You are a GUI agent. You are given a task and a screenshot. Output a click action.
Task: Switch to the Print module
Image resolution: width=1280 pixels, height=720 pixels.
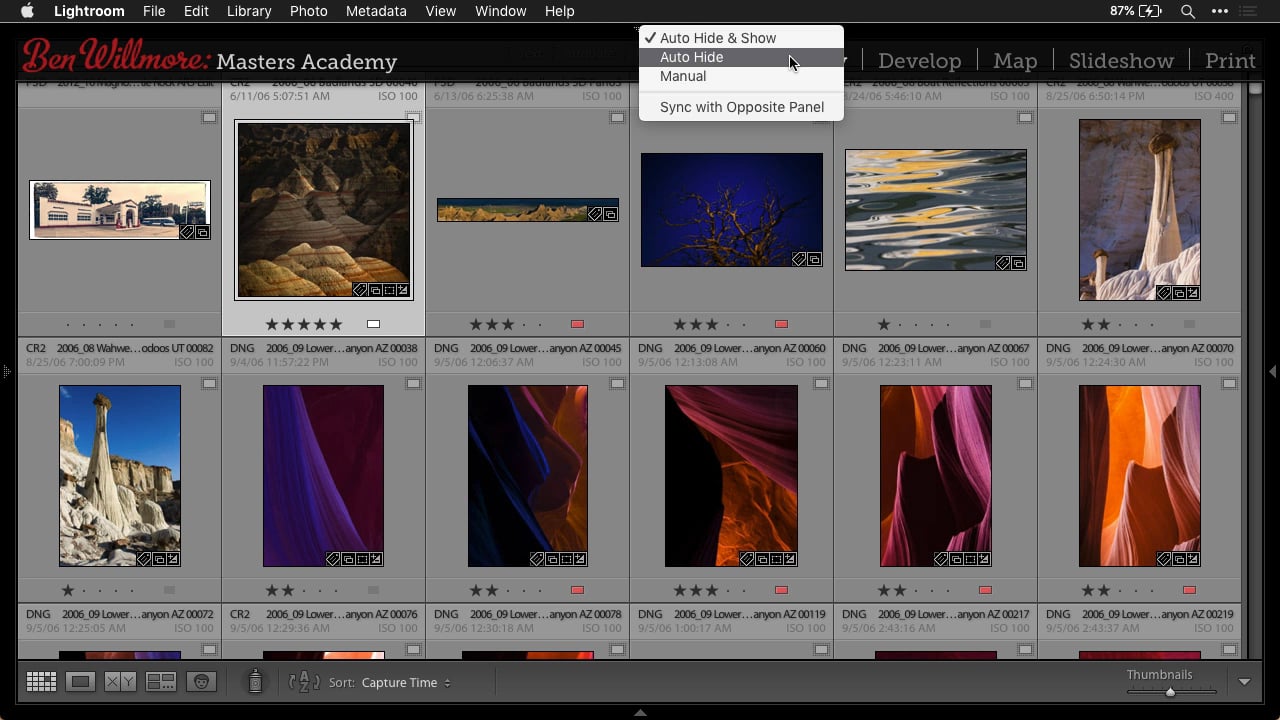1230,61
